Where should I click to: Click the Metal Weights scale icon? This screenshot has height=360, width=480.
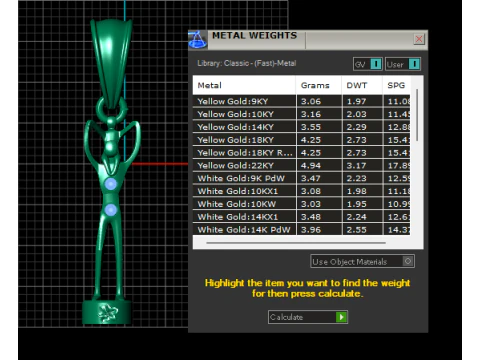(x=198, y=40)
